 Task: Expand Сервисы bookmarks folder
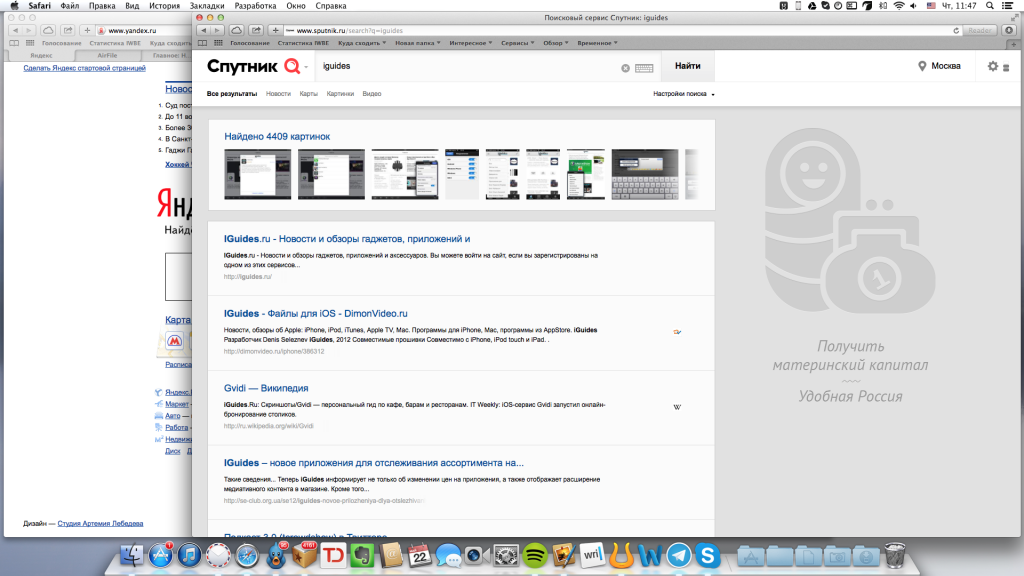(x=517, y=43)
